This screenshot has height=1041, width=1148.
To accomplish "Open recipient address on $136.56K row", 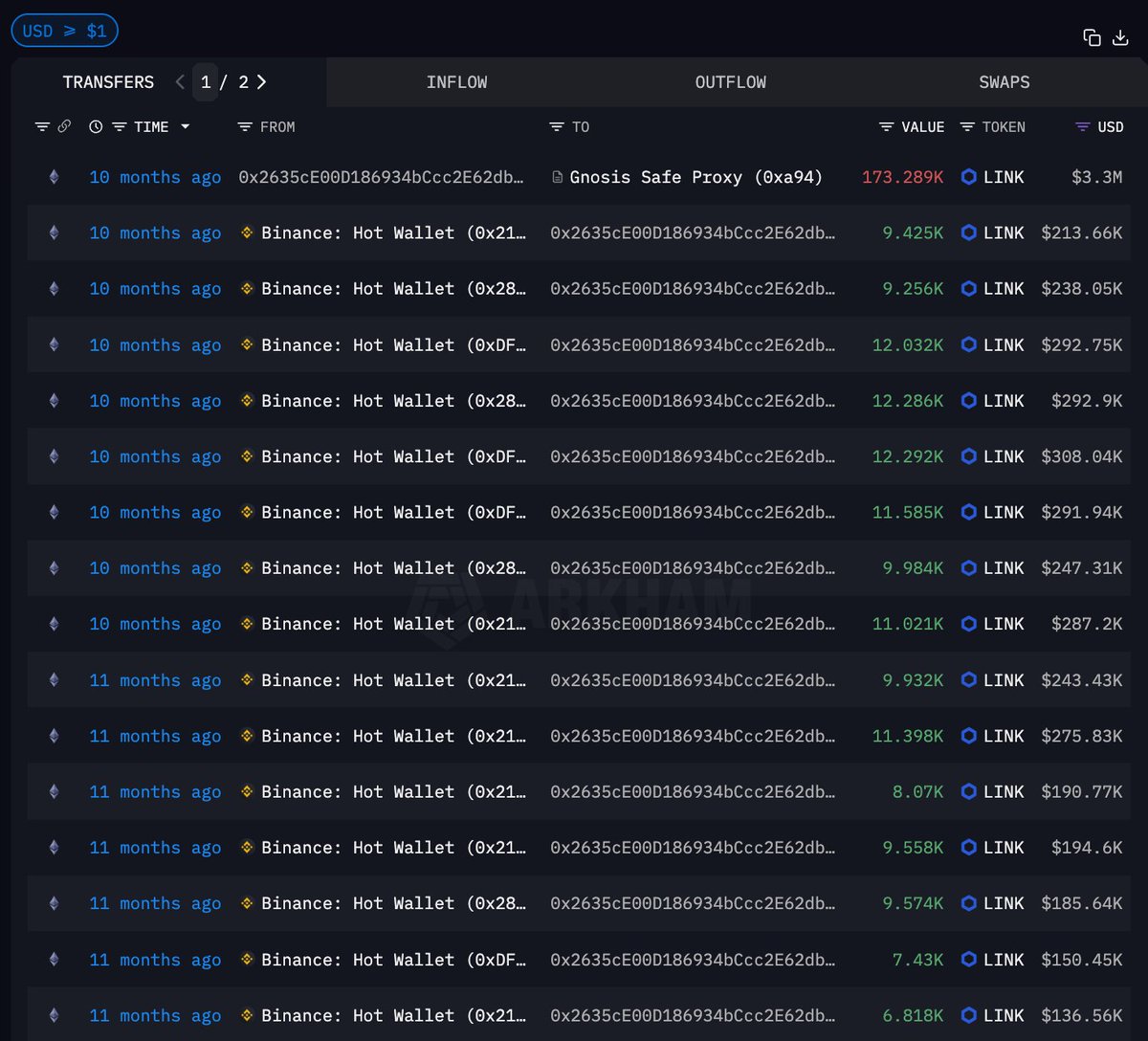I will coord(693,1015).
